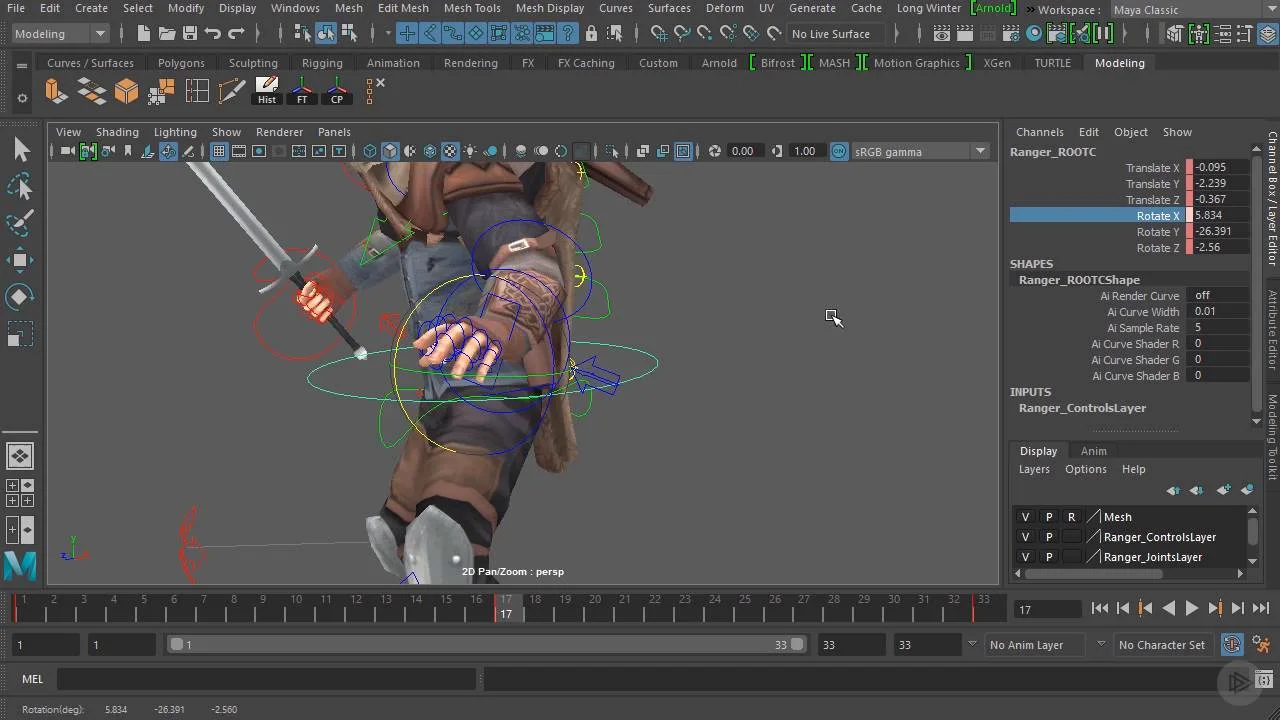Toggle the viewport grid display icon
Screen dimensions: 1280x720
[218, 151]
